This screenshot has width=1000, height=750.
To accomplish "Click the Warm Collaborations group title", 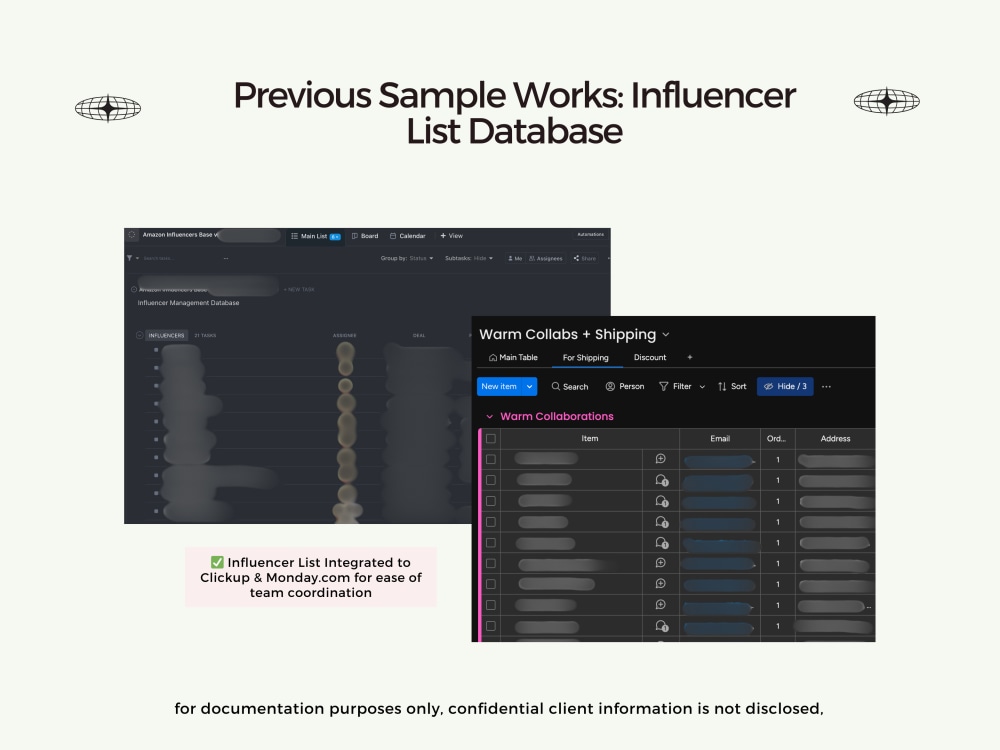I will point(557,416).
